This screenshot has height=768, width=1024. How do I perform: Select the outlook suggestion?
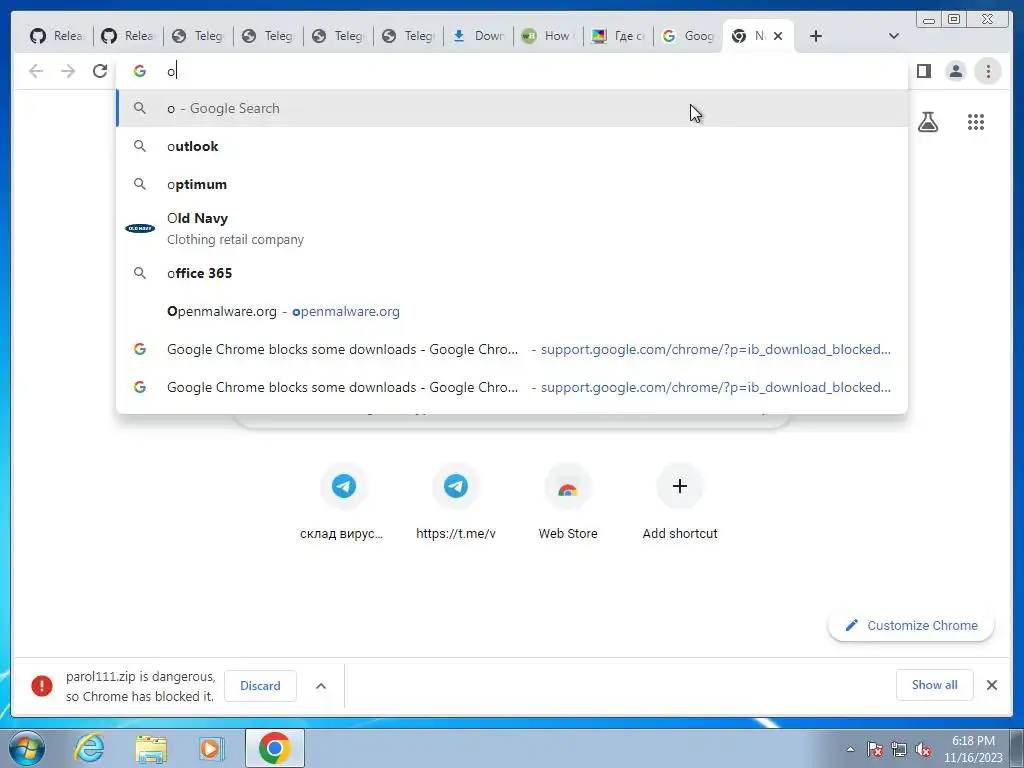(512, 146)
